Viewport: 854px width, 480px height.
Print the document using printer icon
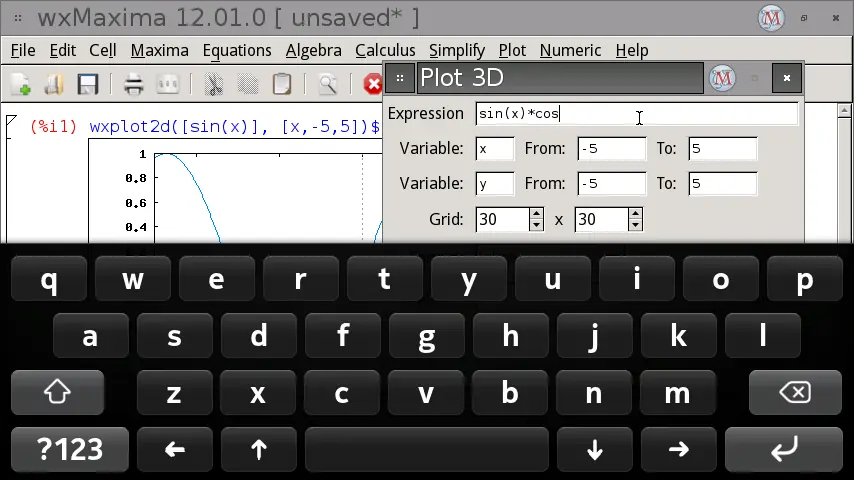(133, 84)
